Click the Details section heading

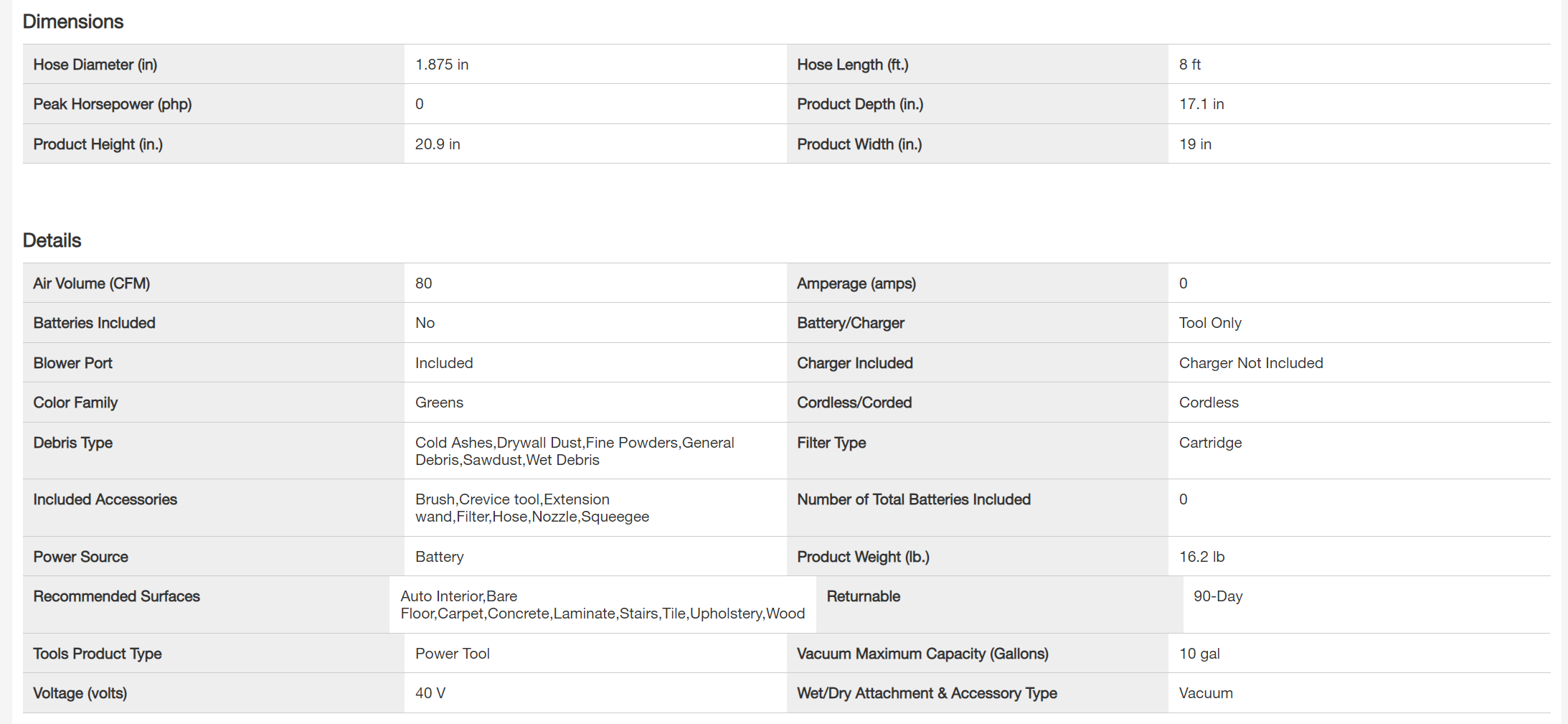(x=52, y=240)
